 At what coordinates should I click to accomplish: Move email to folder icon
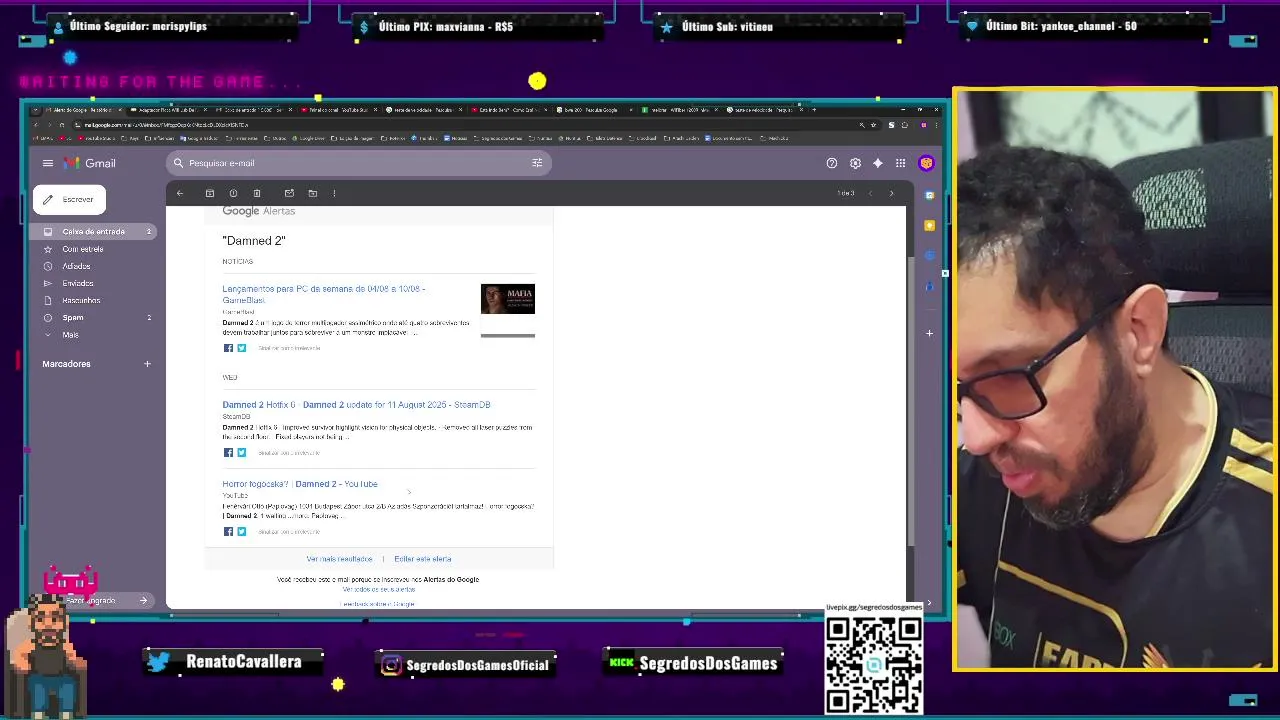point(313,193)
